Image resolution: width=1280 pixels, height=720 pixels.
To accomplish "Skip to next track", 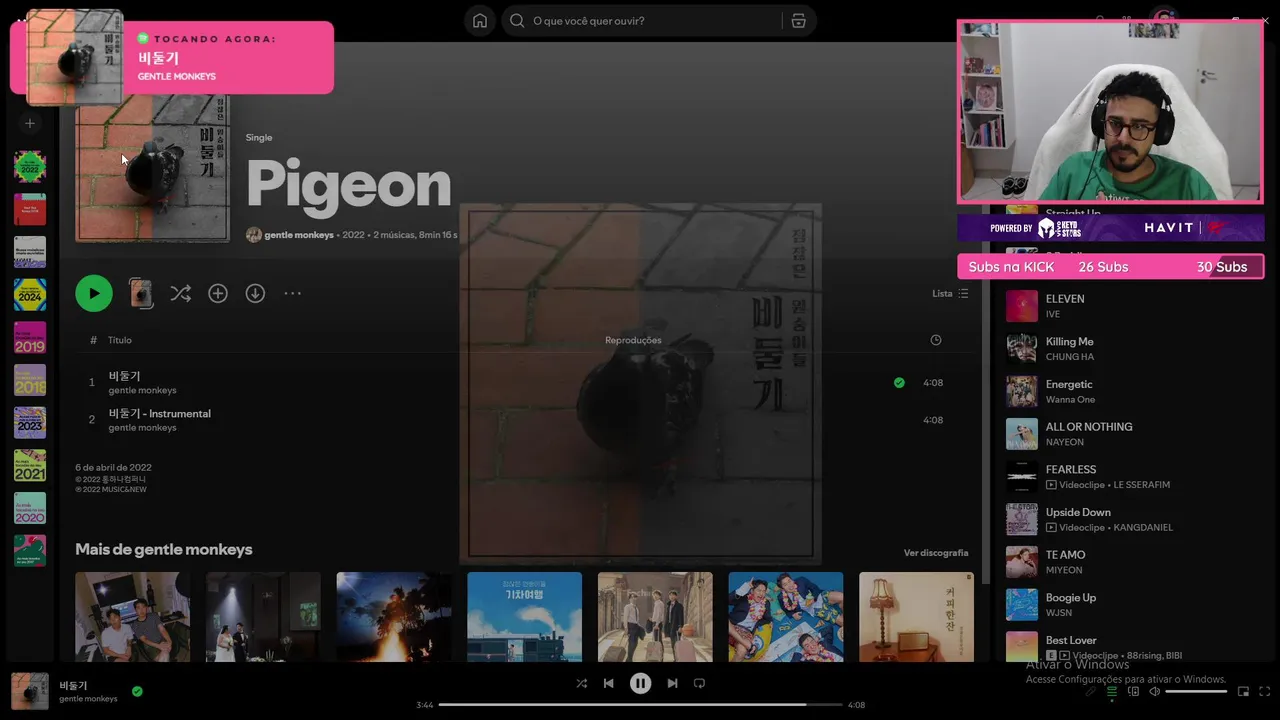I will [x=672, y=683].
